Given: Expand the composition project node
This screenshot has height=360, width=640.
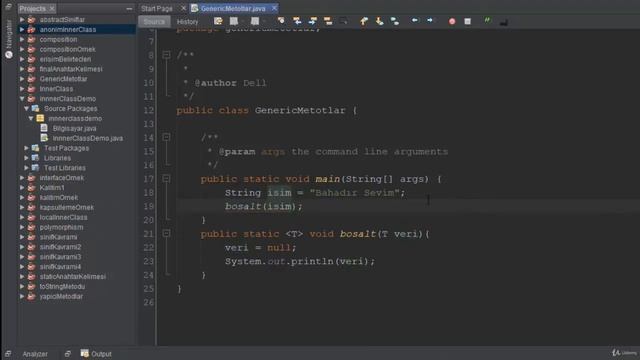Looking at the screenshot, I should pos(22,39).
